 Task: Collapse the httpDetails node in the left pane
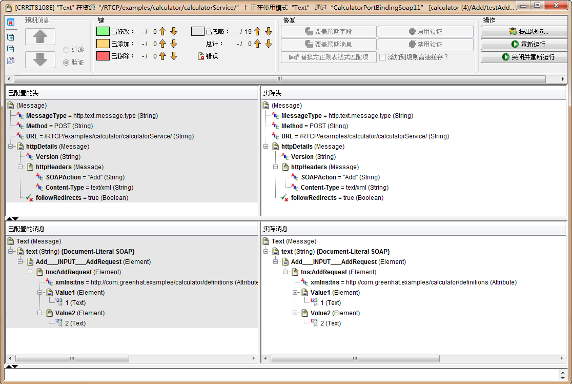[x=11, y=146]
